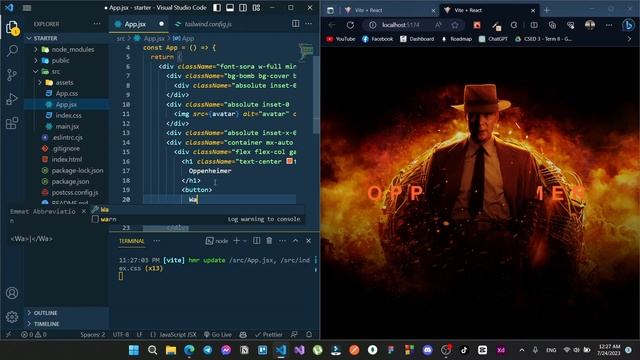This screenshot has width=640, height=360.
Task: Add localhost page to favorites with star
Action: click(x=455, y=25)
